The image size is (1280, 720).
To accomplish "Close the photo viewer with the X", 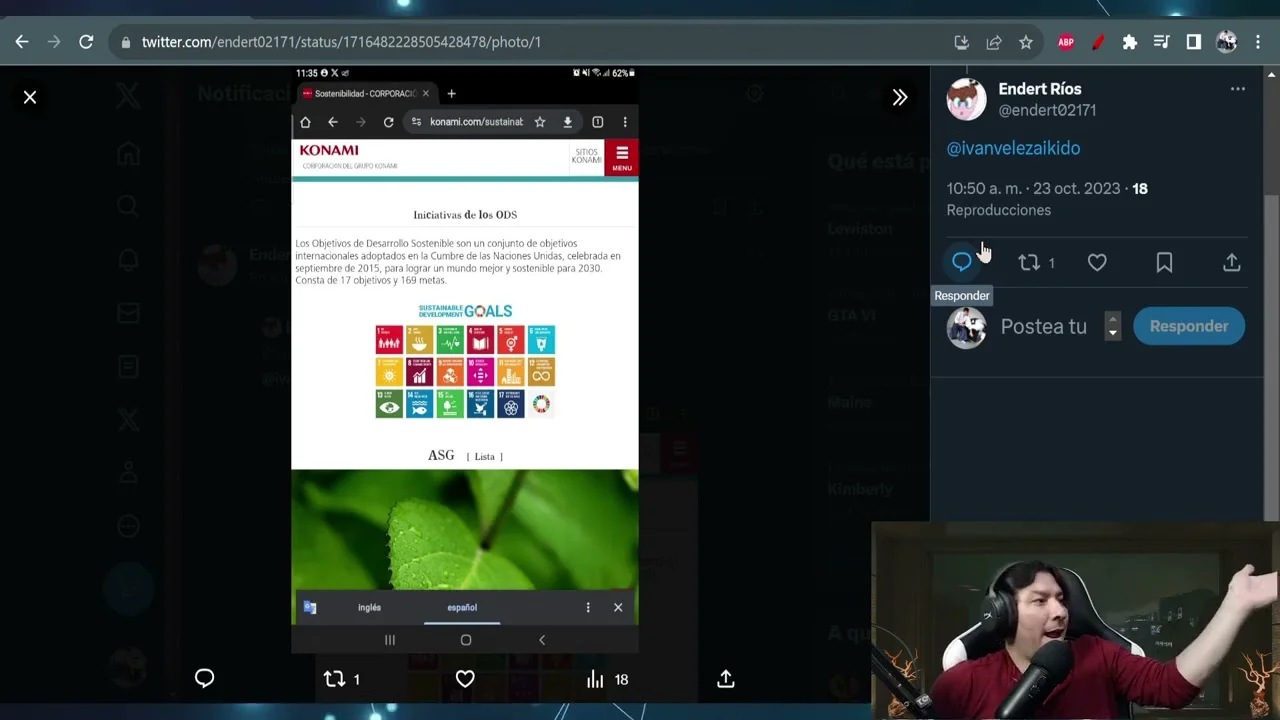I will tap(30, 97).
